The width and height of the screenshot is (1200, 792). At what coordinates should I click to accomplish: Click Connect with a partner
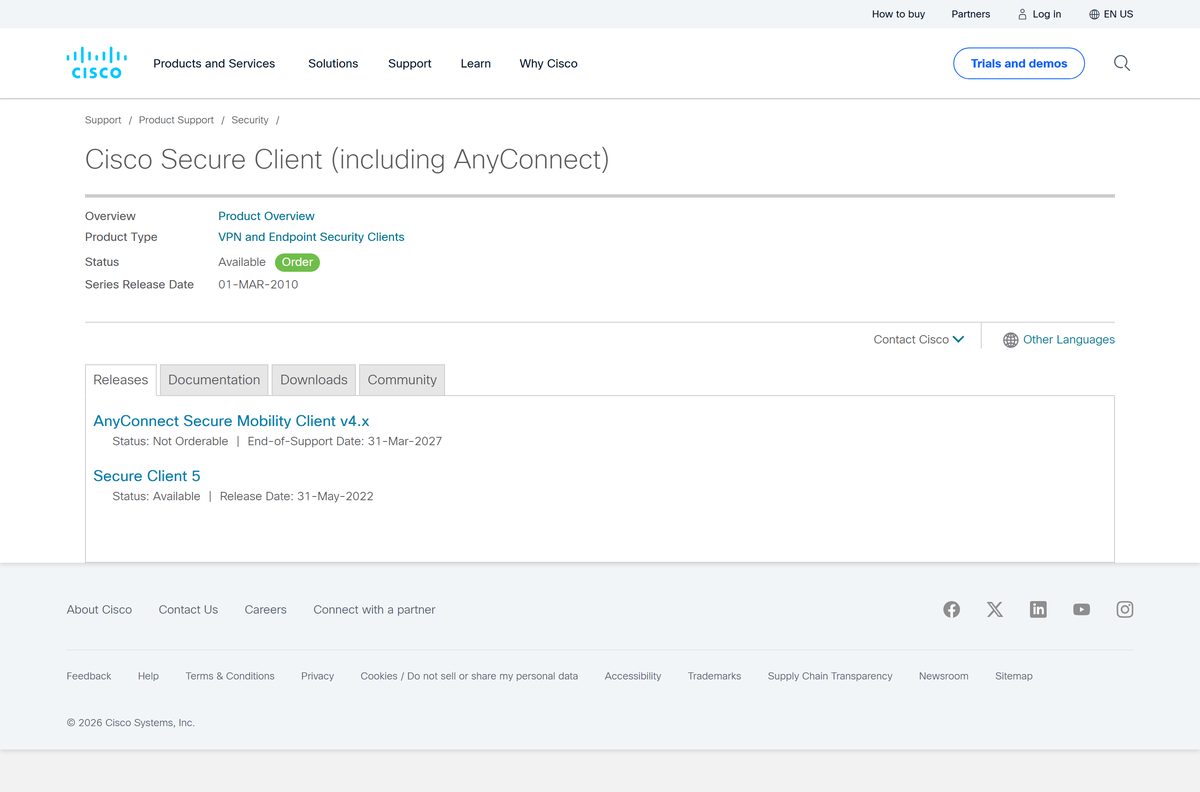click(x=374, y=609)
